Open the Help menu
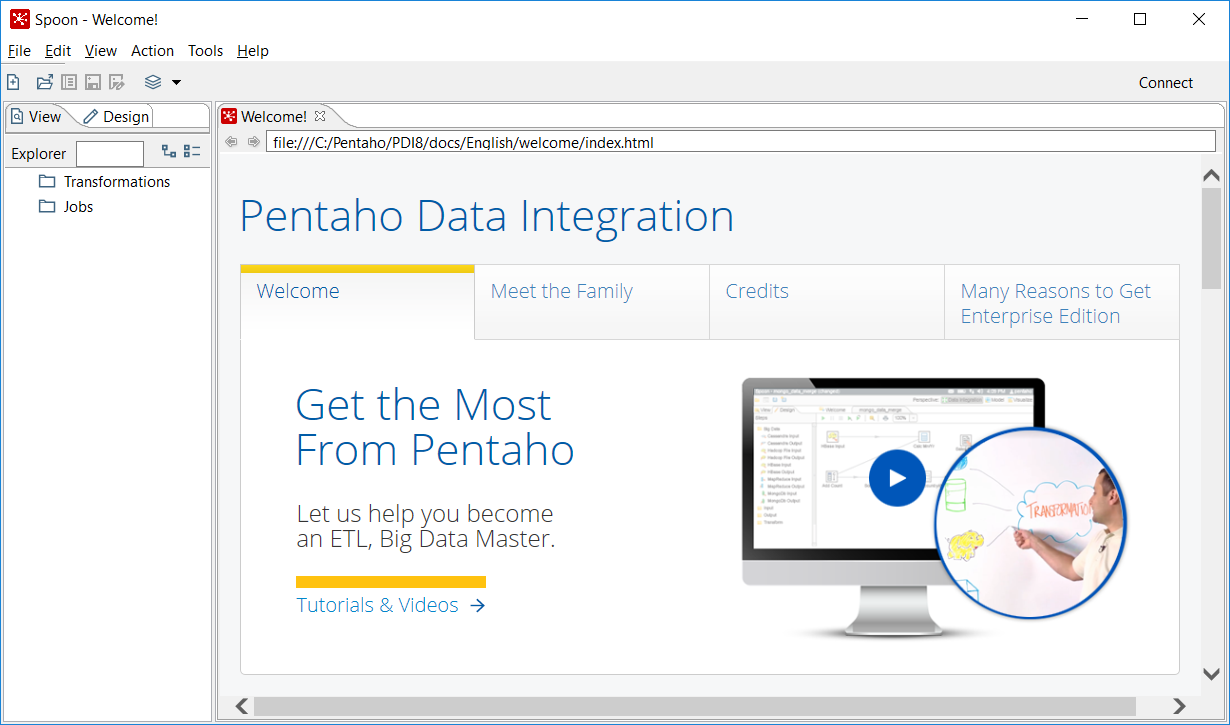The image size is (1230, 725). [x=253, y=51]
